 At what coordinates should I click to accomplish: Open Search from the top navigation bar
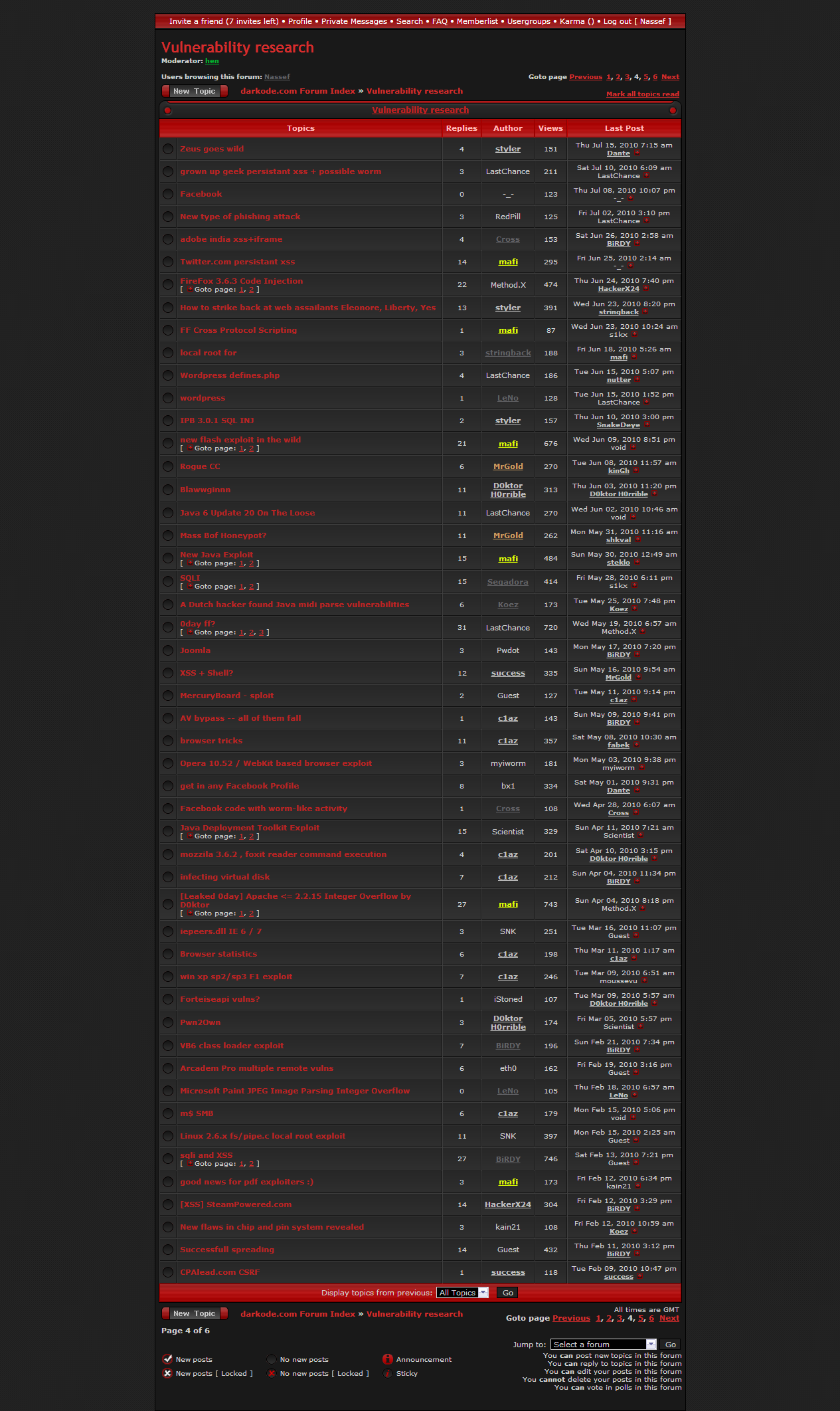pyautogui.click(x=409, y=21)
